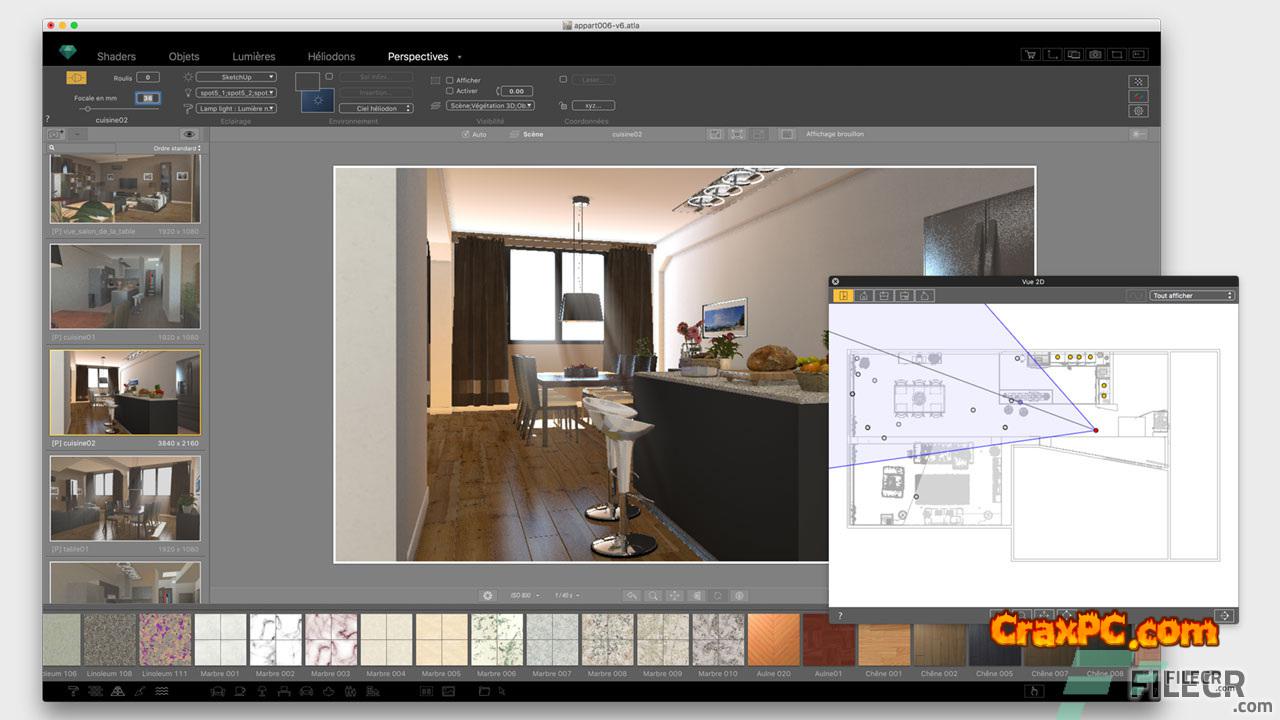This screenshot has width=1280, height=720.
Task: Click the zoom magnifier icon below viewport
Action: (653, 595)
